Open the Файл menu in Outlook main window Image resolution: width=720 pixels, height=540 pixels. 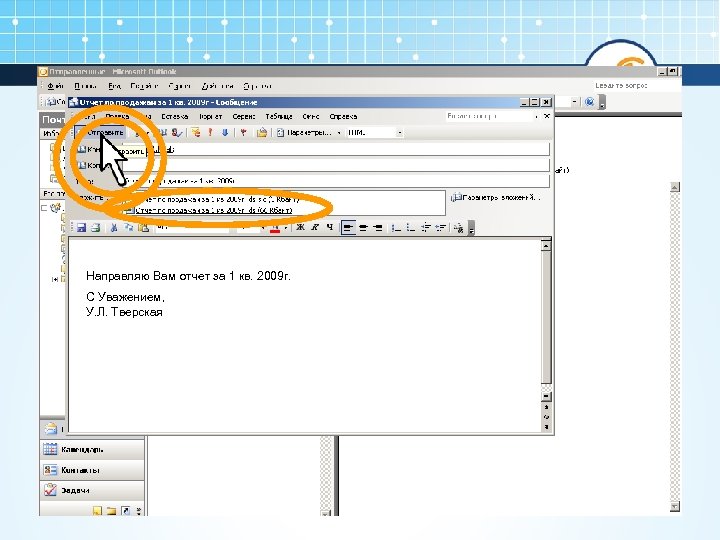coord(56,86)
